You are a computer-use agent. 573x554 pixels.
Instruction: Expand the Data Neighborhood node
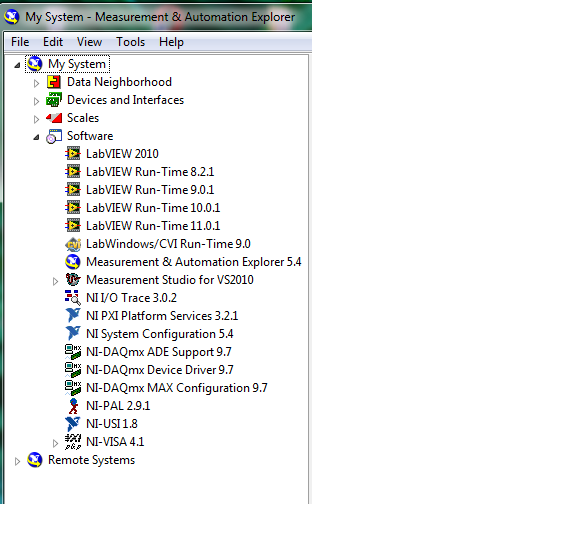(x=36, y=83)
